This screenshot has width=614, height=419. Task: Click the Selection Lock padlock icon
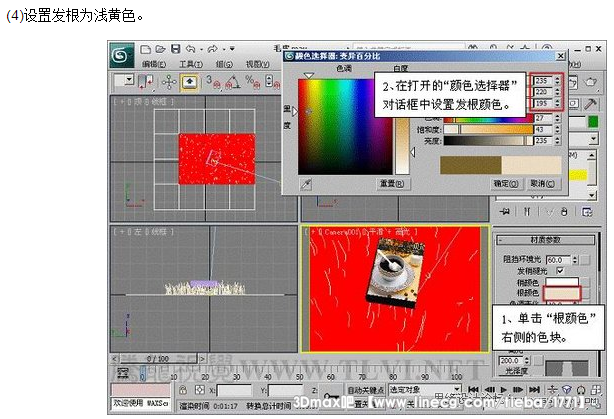183,390
